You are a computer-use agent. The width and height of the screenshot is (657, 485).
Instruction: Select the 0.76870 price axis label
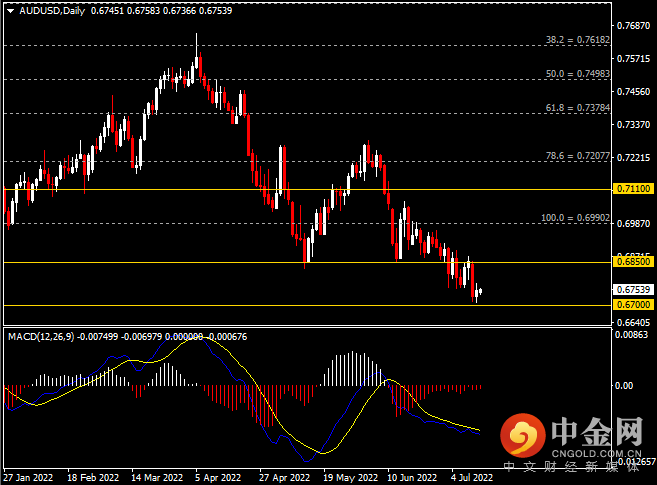pyautogui.click(x=633, y=26)
